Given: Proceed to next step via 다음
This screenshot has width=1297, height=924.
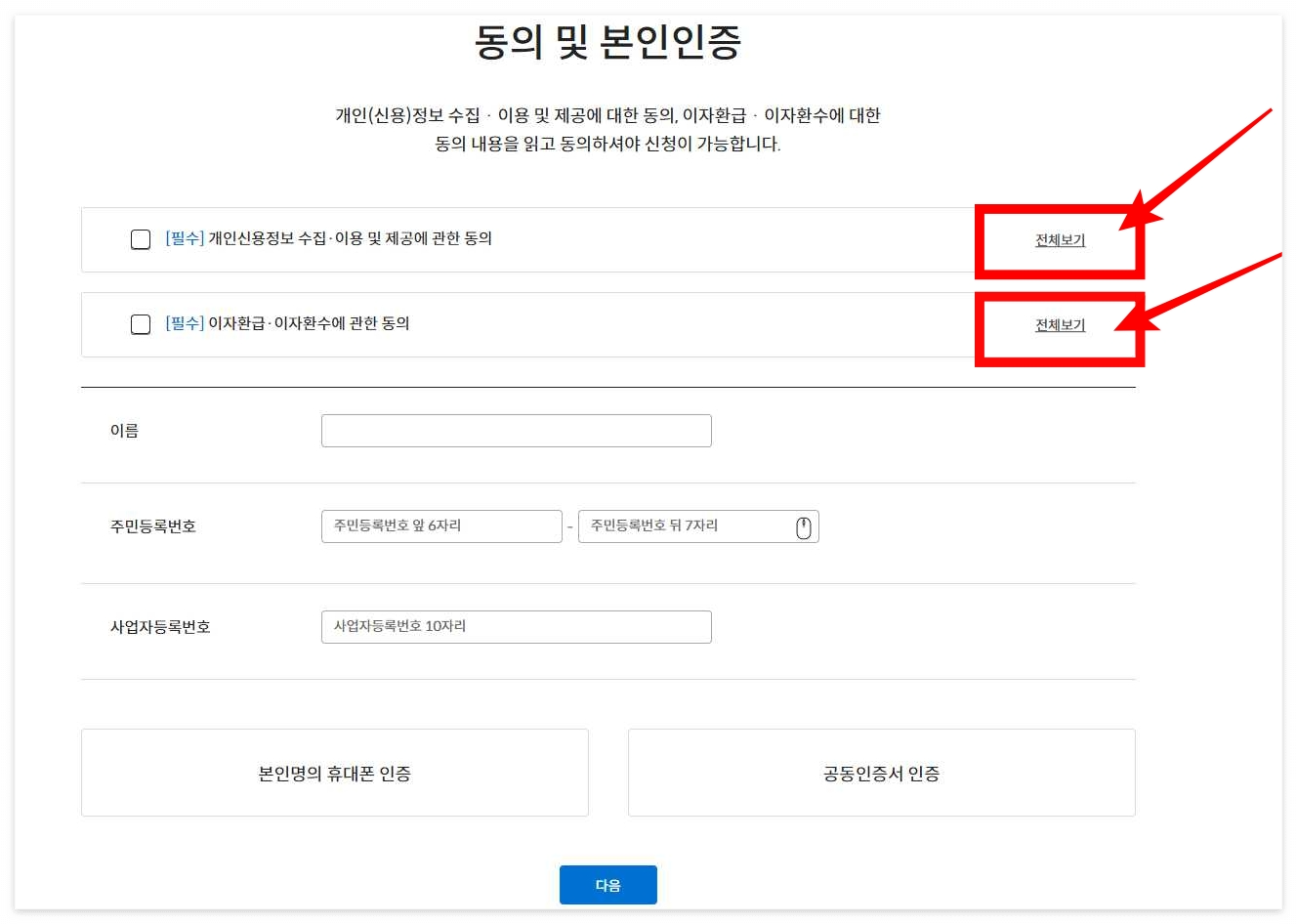Looking at the screenshot, I should click(607, 885).
